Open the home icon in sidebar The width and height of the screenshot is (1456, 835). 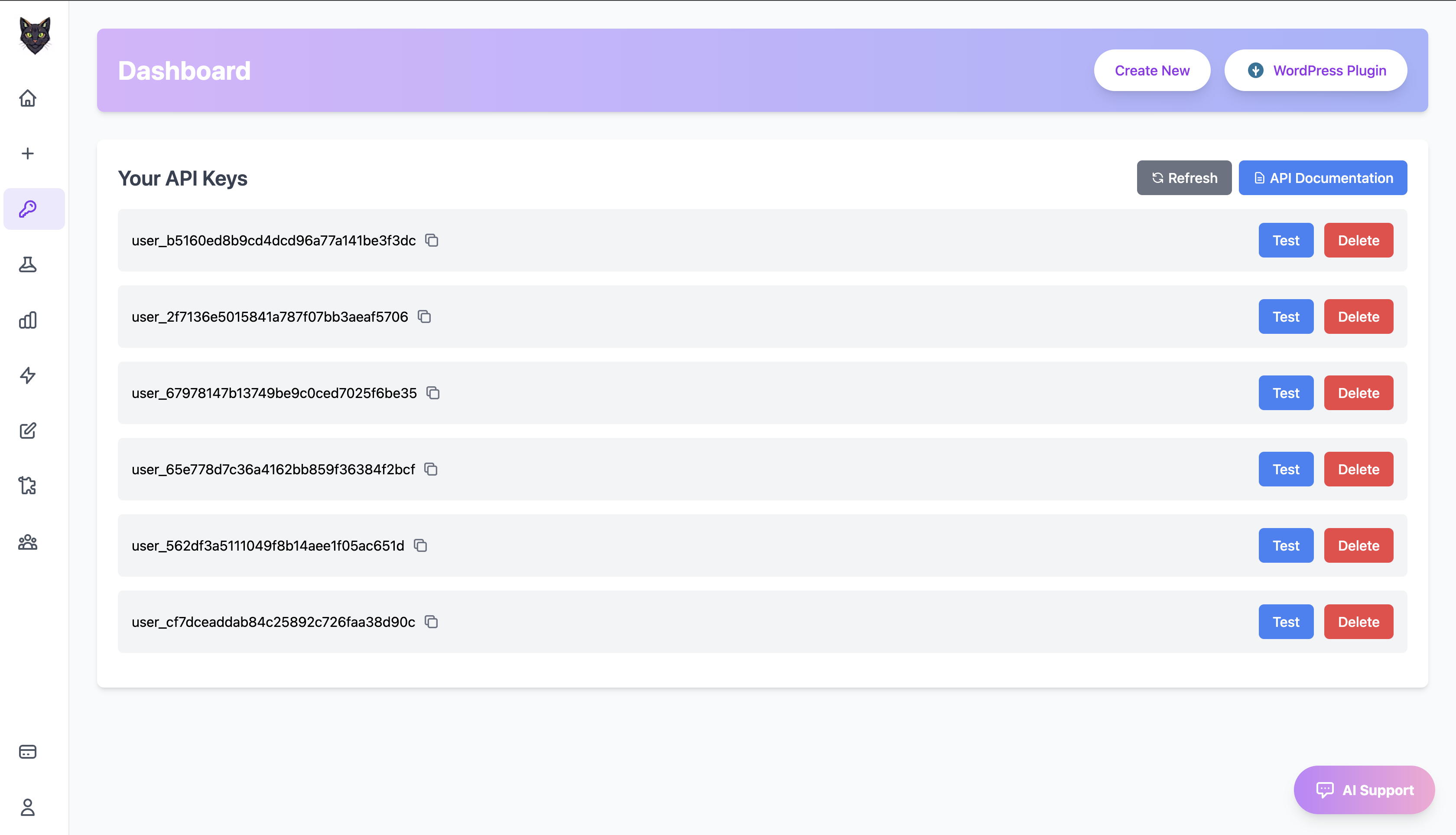(27, 99)
